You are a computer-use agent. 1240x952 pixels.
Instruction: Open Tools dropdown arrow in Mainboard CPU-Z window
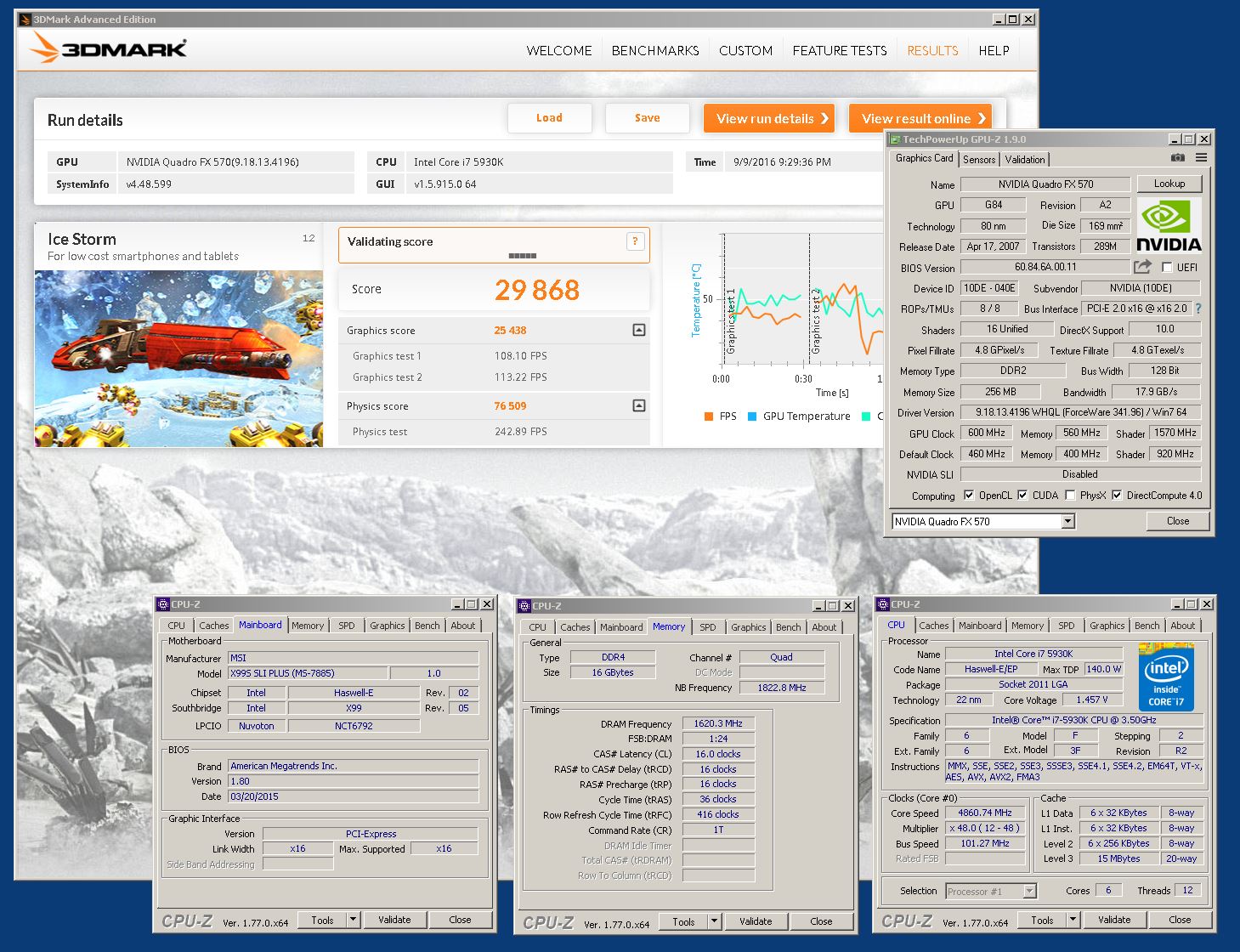click(x=354, y=920)
